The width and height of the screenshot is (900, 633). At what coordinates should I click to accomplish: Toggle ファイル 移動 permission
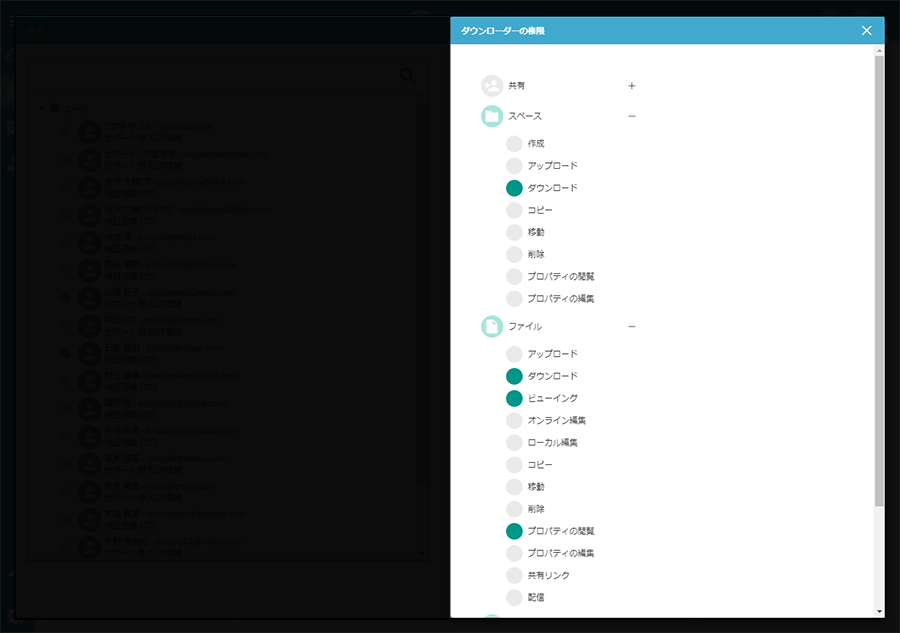pos(514,487)
